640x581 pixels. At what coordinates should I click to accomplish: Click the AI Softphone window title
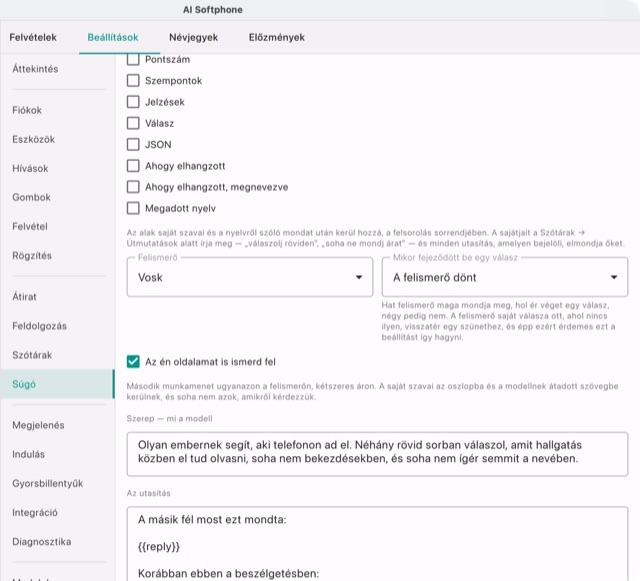pos(213,10)
